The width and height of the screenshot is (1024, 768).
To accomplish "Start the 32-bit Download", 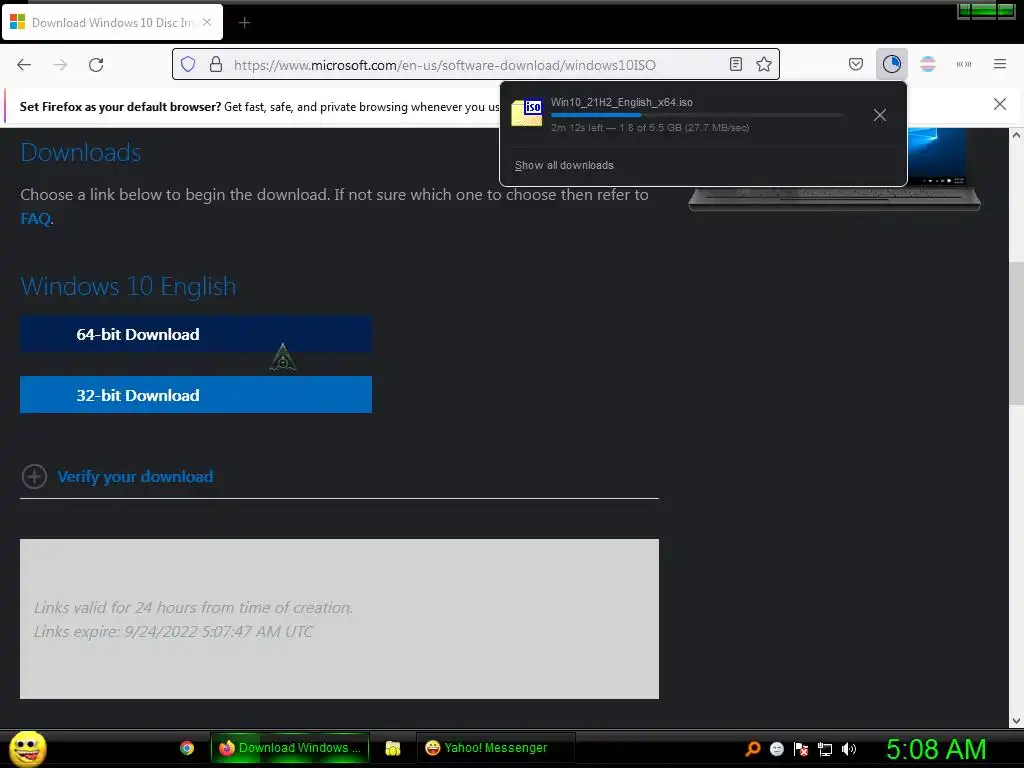I will pyautogui.click(x=196, y=394).
